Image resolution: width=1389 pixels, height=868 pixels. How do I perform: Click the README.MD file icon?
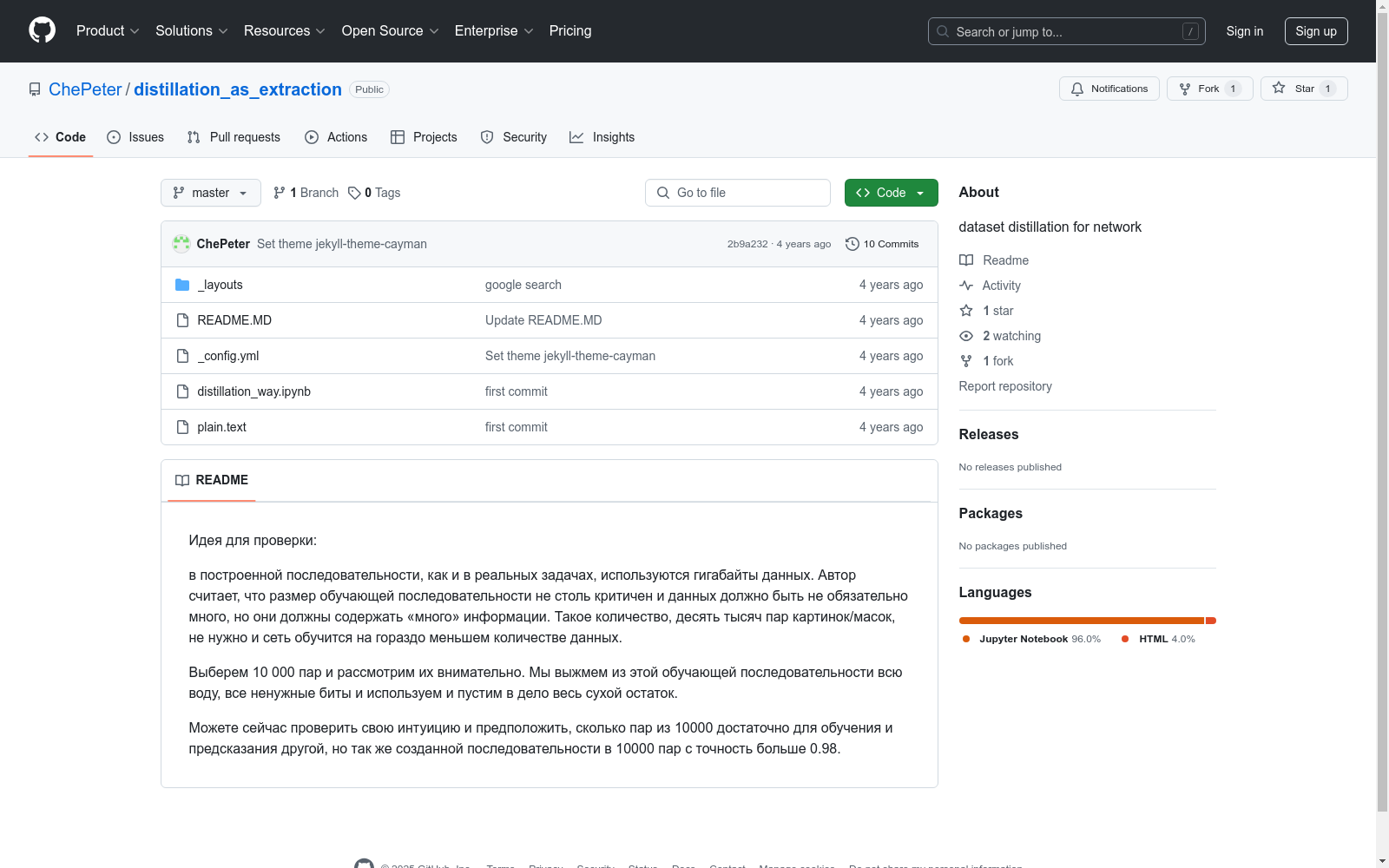coord(182,320)
